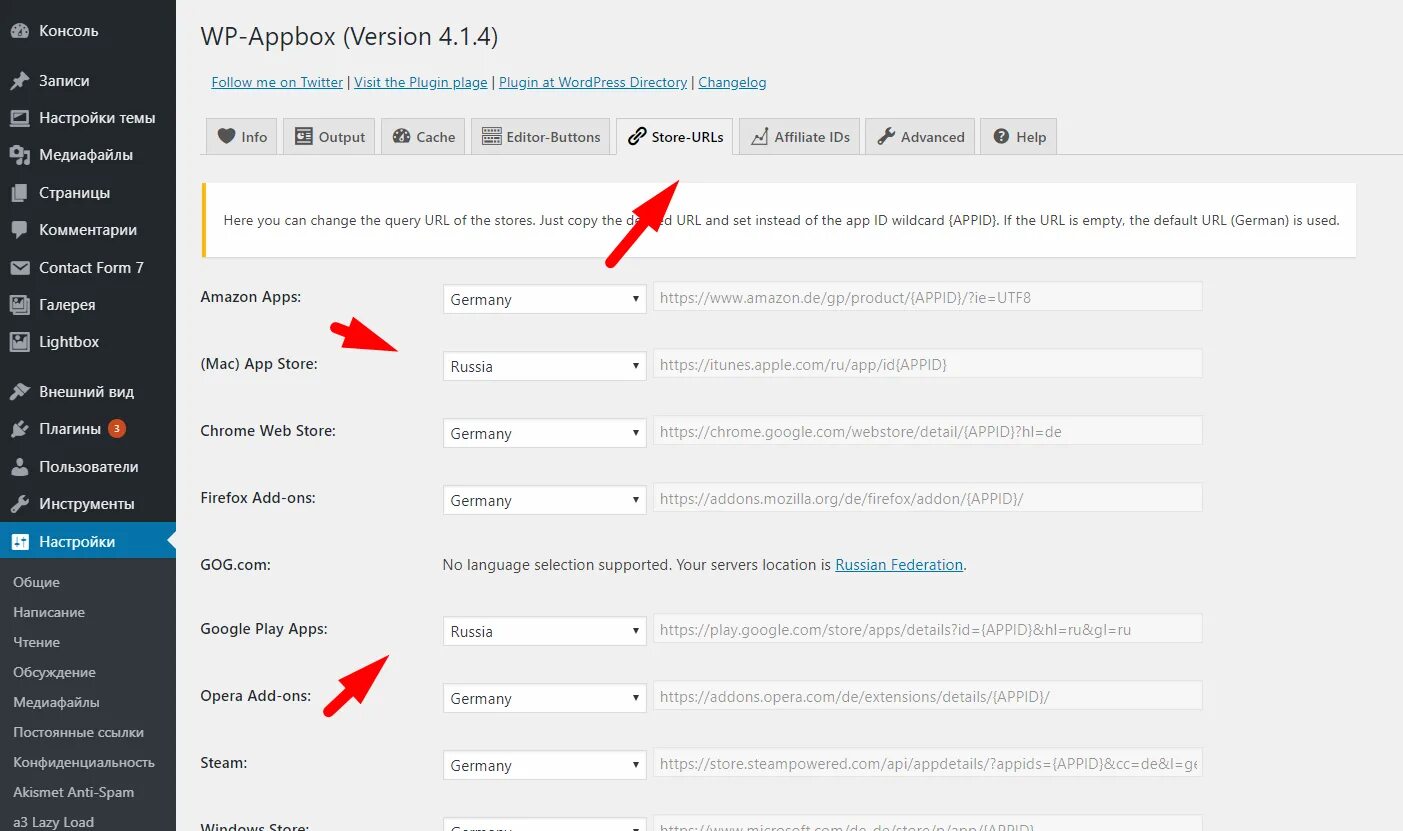The height and width of the screenshot is (831, 1403).
Task: Click the Записи pin icon
Action: [x=20, y=81]
